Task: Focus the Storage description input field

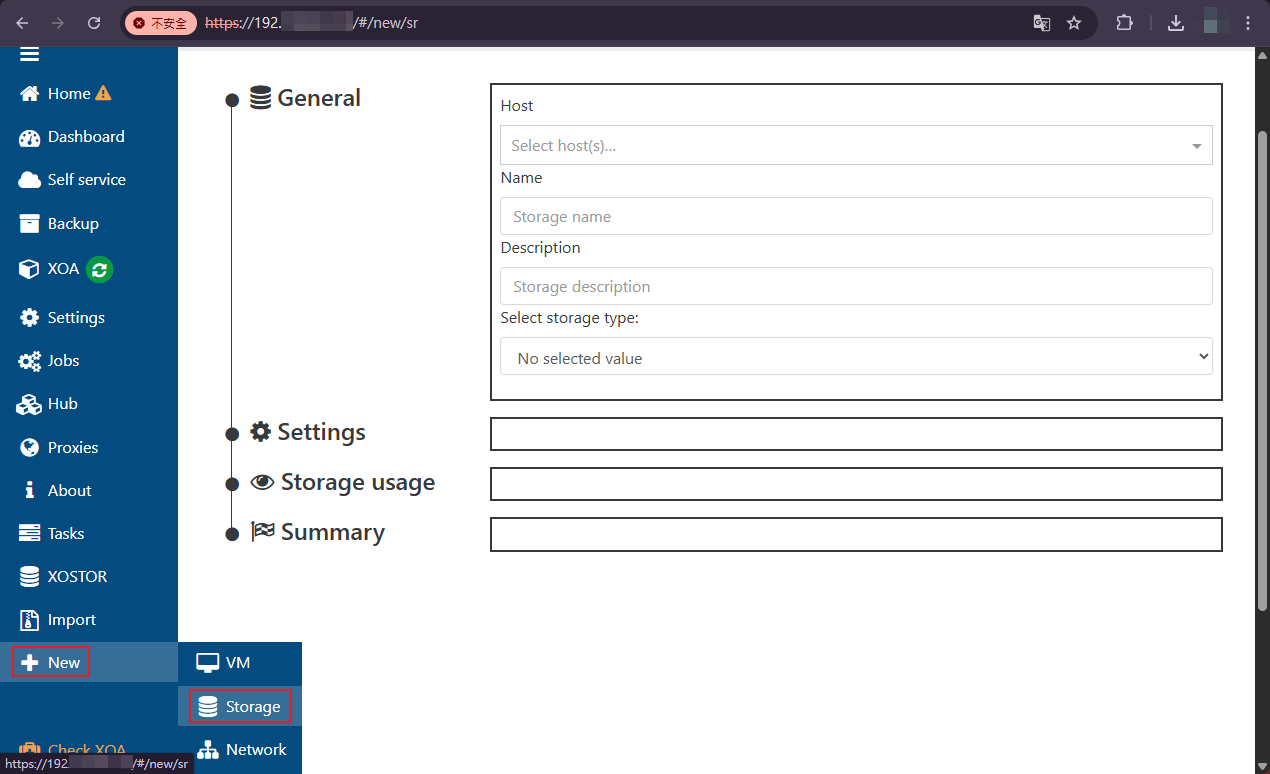Action: (856, 286)
